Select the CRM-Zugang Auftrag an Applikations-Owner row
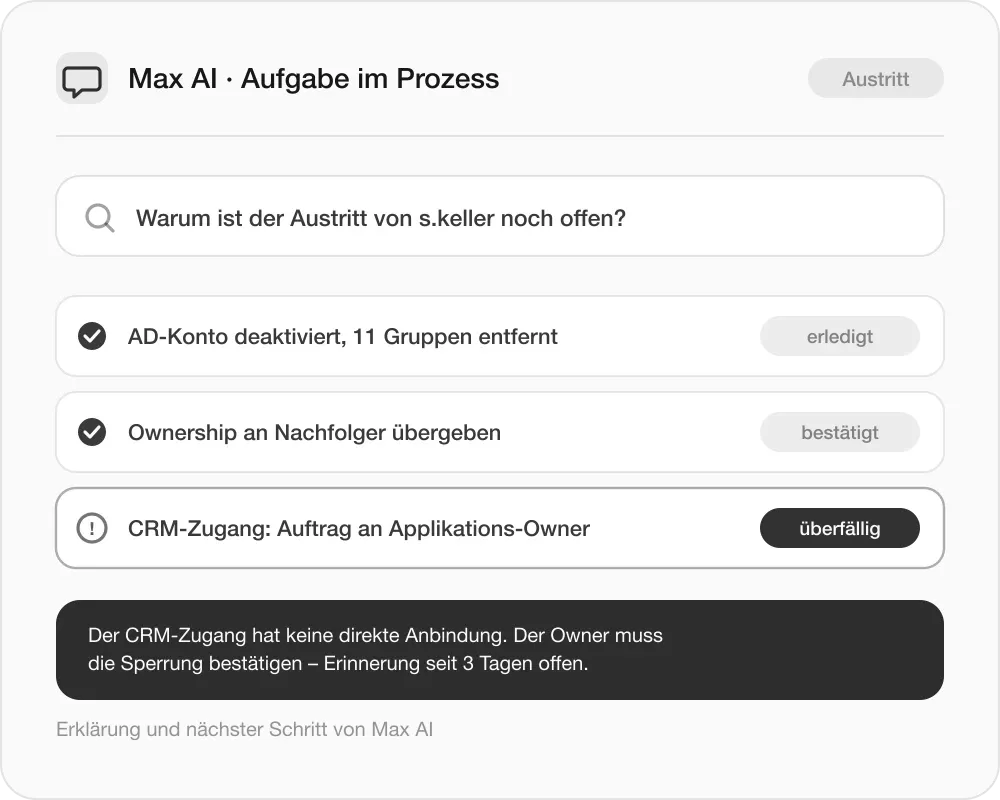This screenshot has height=800, width=1000. [x=500, y=528]
